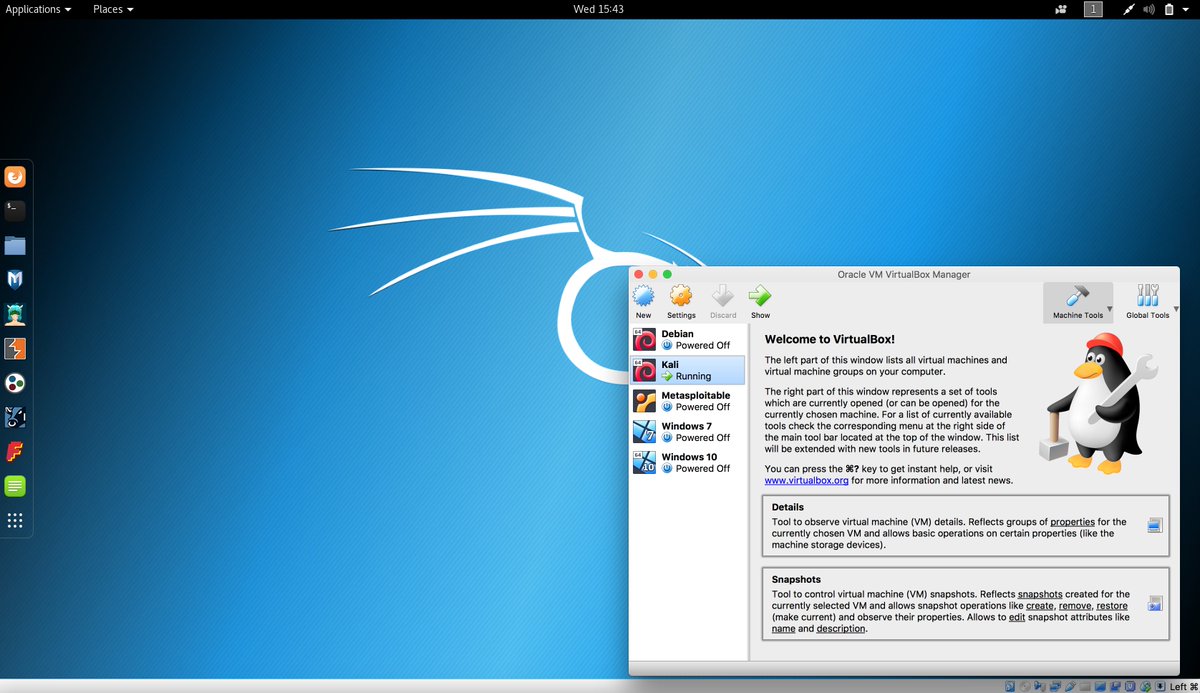The width and height of the screenshot is (1200, 693).
Task: Click the restore link in Snapshots section
Action: click(x=1112, y=606)
